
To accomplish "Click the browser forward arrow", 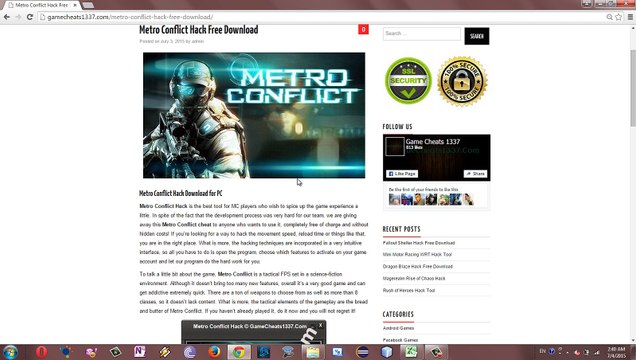I will click(18, 17).
